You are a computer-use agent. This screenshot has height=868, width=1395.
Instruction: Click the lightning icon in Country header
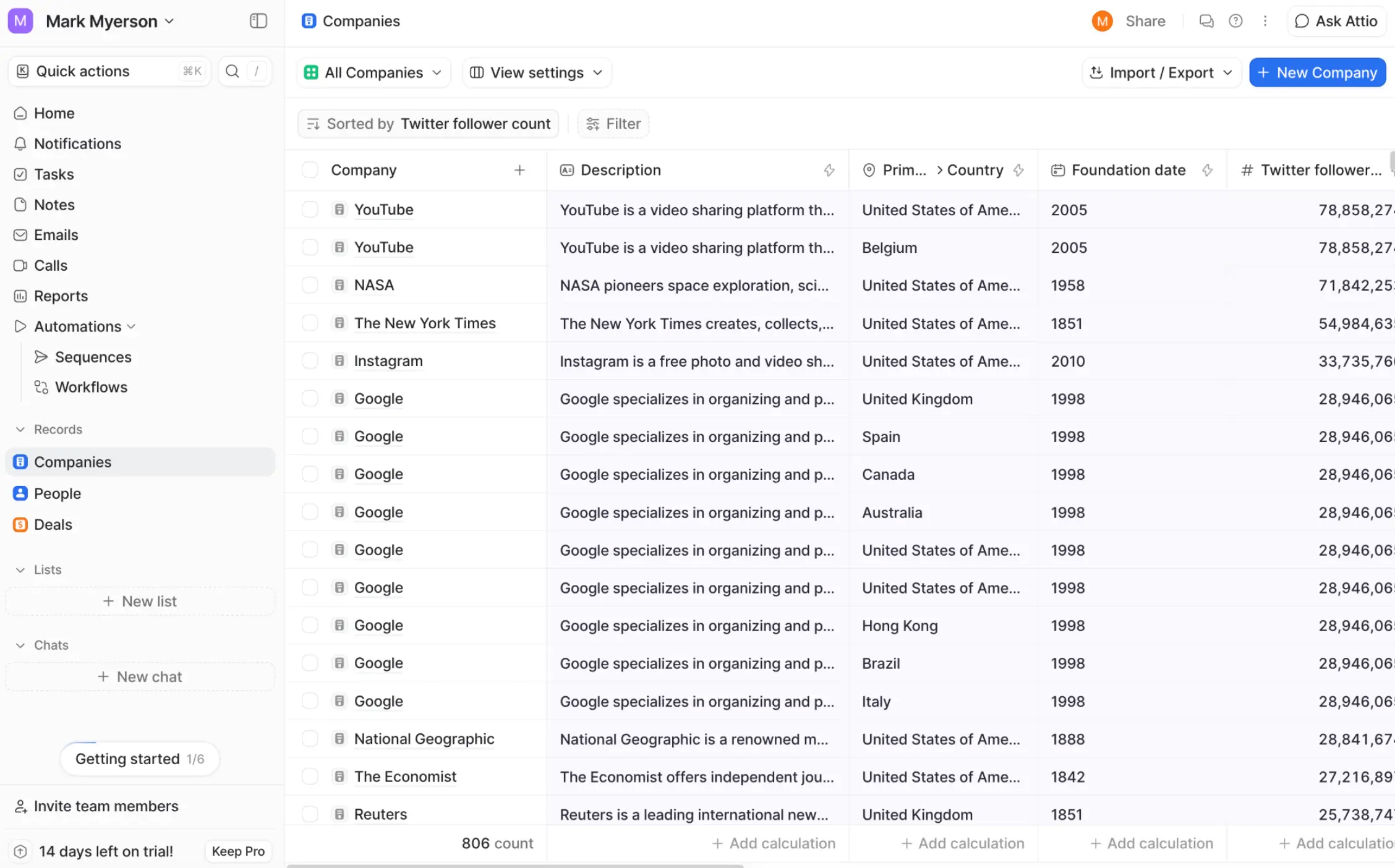(x=1018, y=170)
